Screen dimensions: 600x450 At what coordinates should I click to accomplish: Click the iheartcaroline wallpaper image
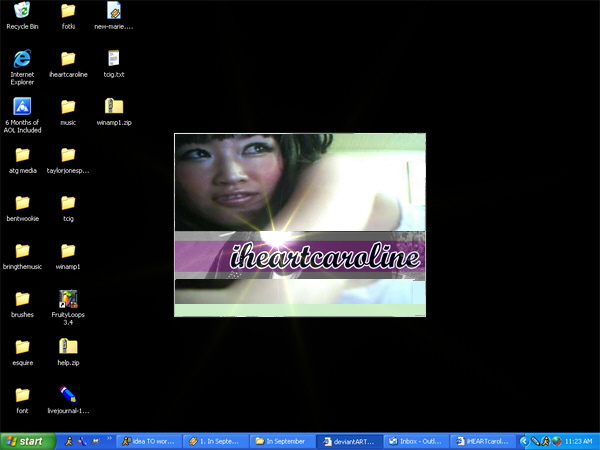(x=300, y=225)
